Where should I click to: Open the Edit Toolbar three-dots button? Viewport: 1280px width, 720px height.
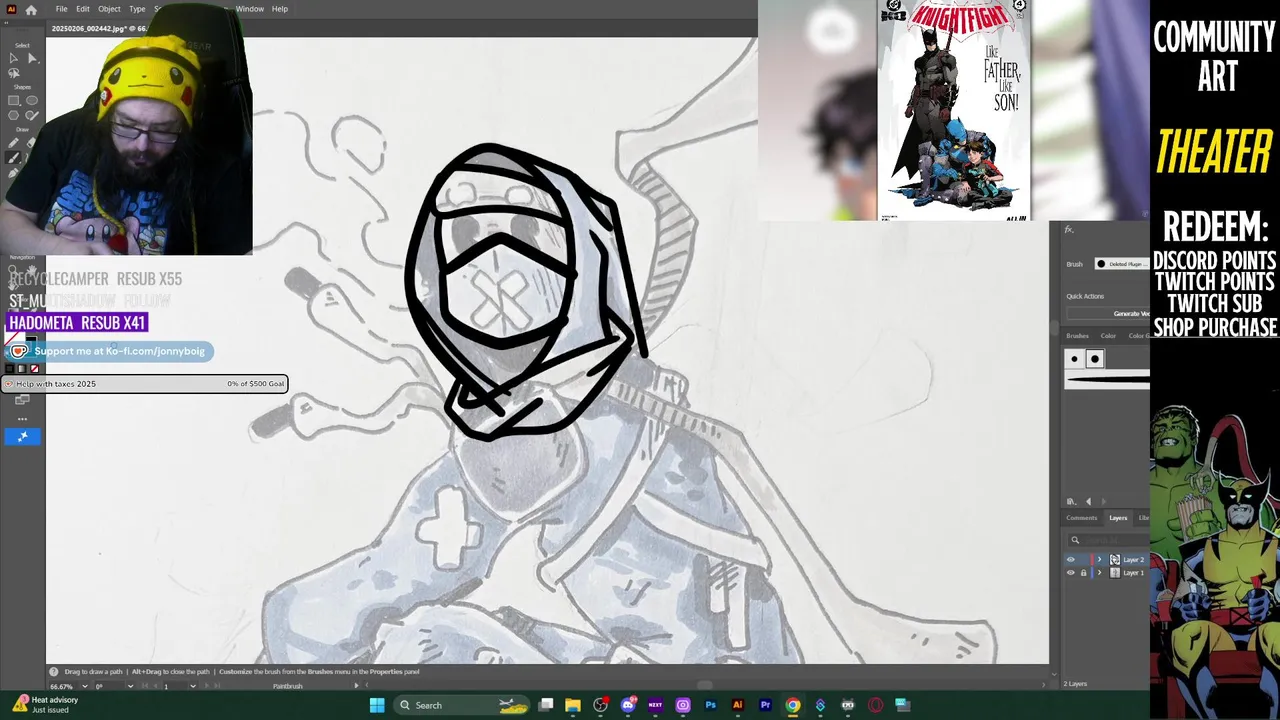tap(22, 419)
